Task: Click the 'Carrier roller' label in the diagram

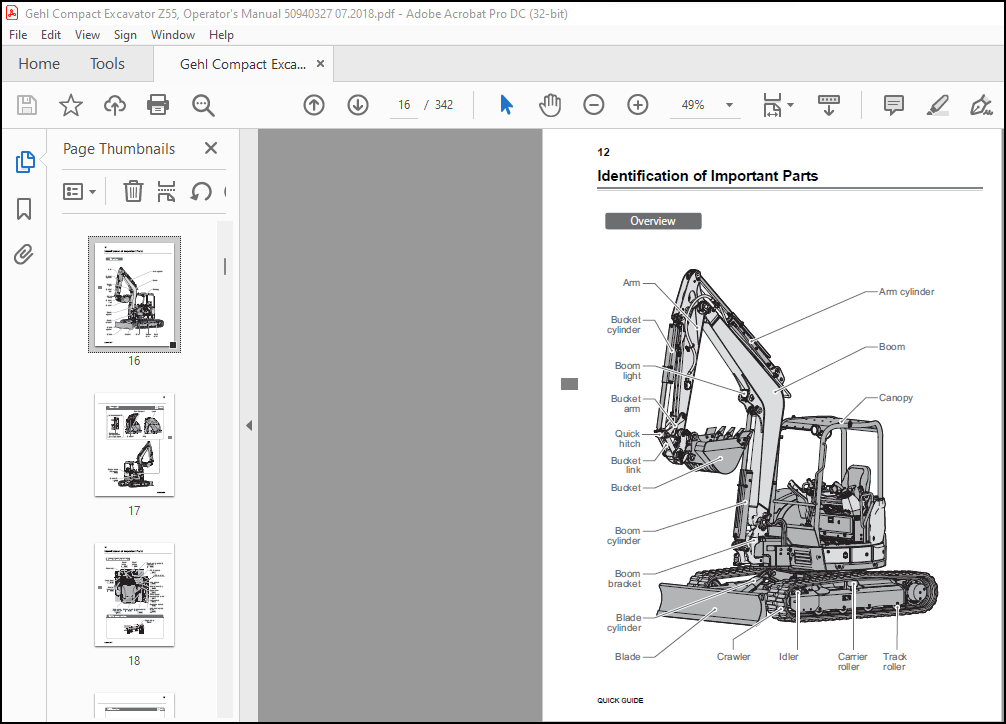Action: 851,662
